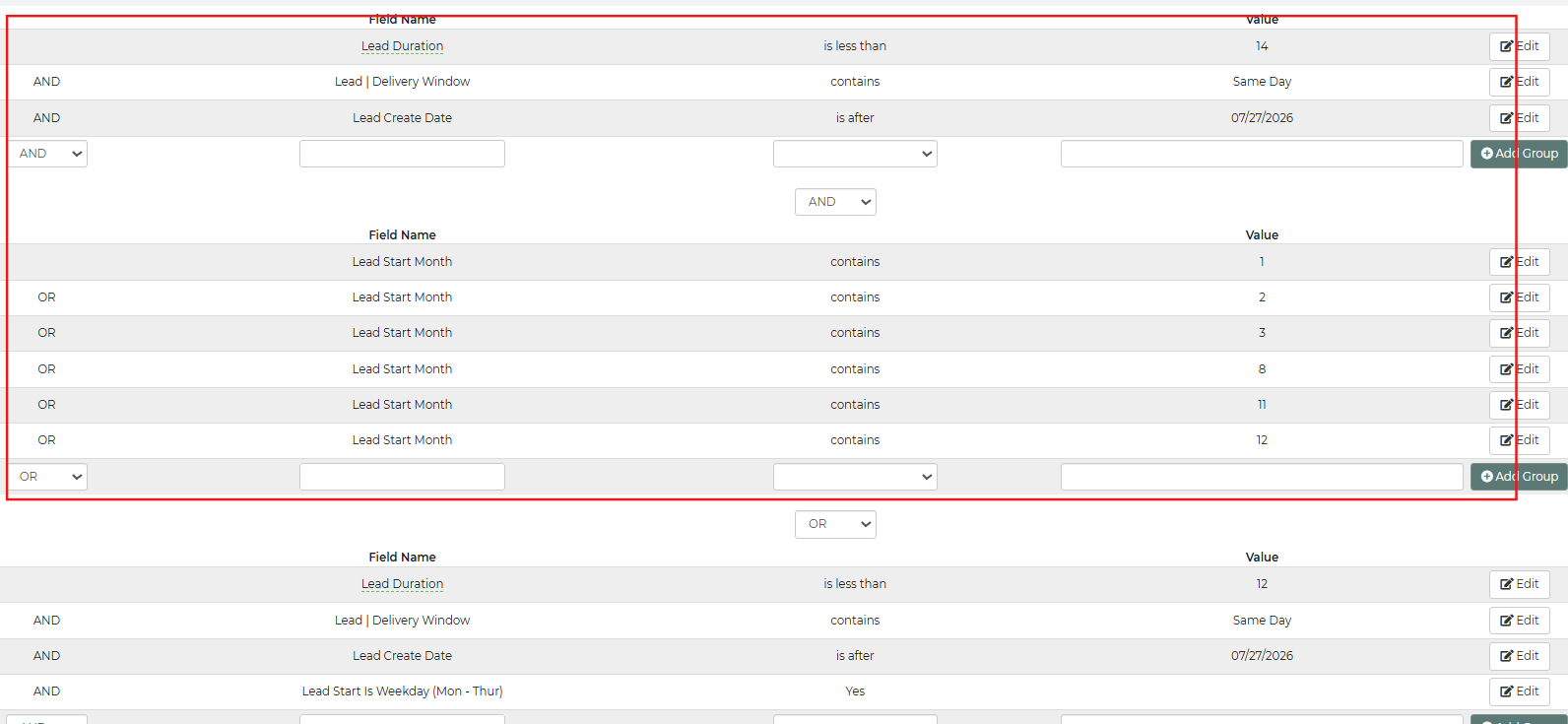Edit Lead Start Month contains 1 row

1520,262
